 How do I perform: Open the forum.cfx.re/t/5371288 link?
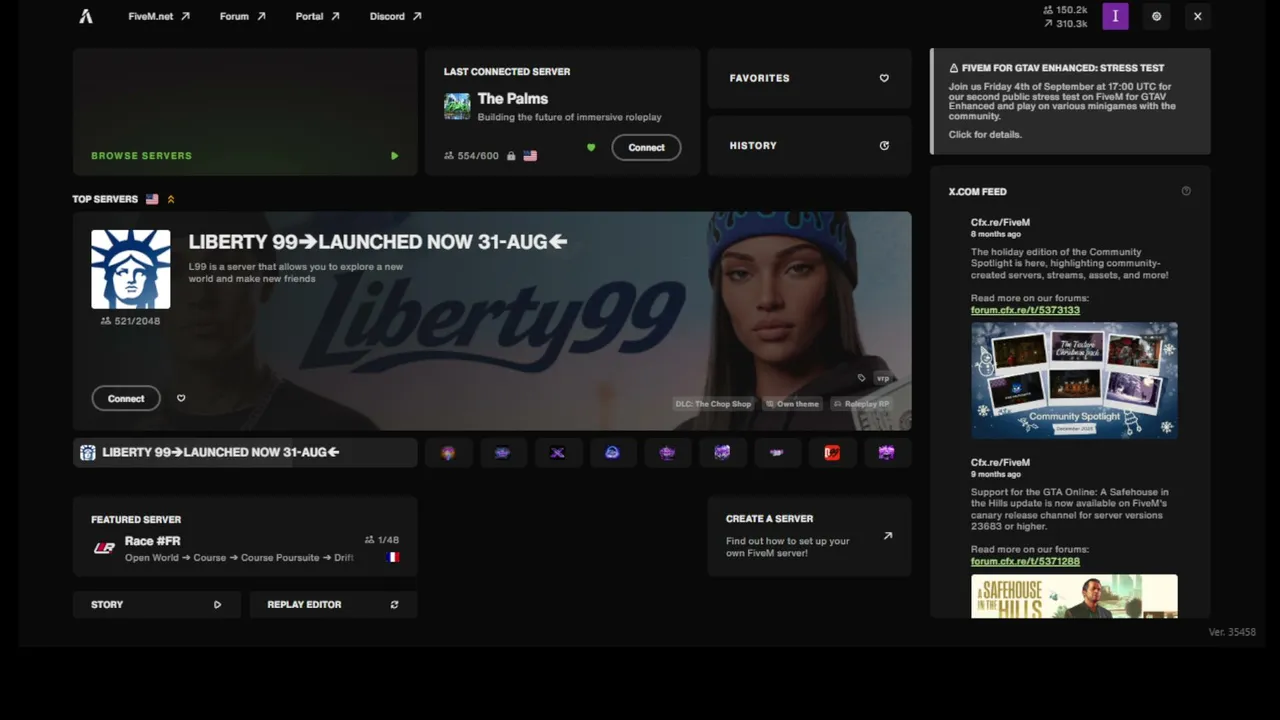click(1025, 561)
